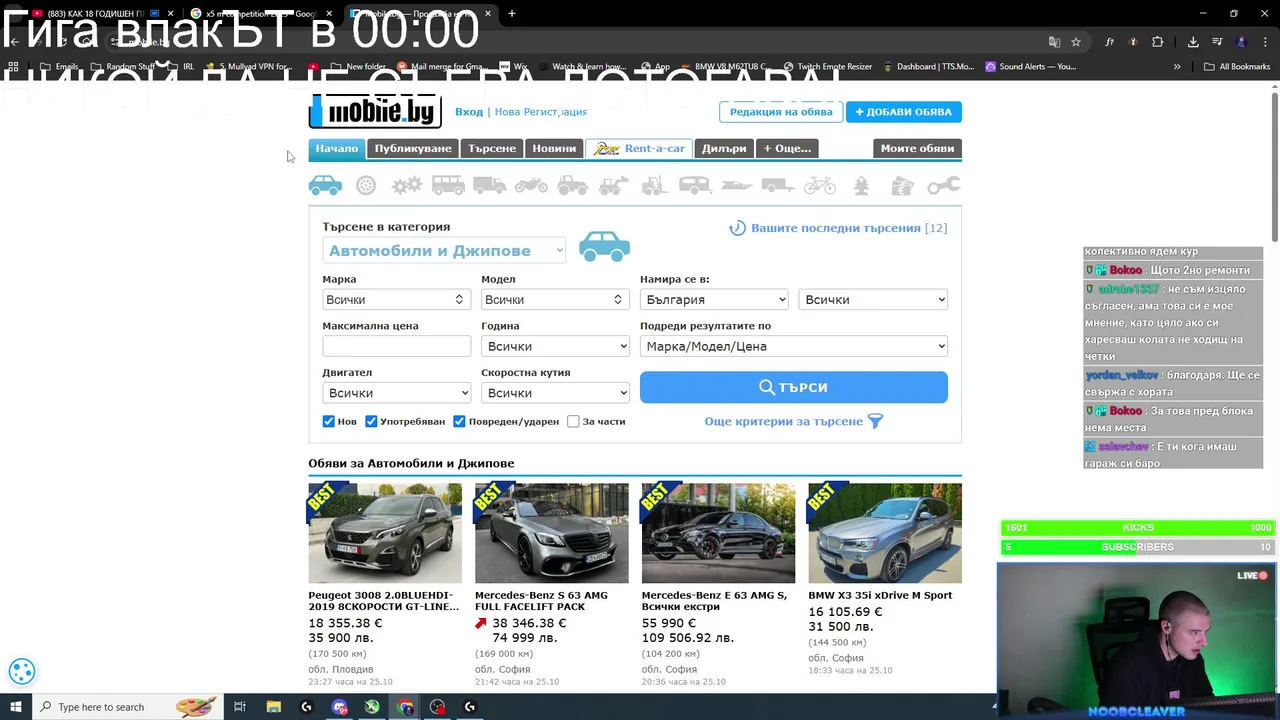Select the buying wallet category icon
The width and height of the screenshot is (1280, 720).
pyautogui.click(x=902, y=185)
